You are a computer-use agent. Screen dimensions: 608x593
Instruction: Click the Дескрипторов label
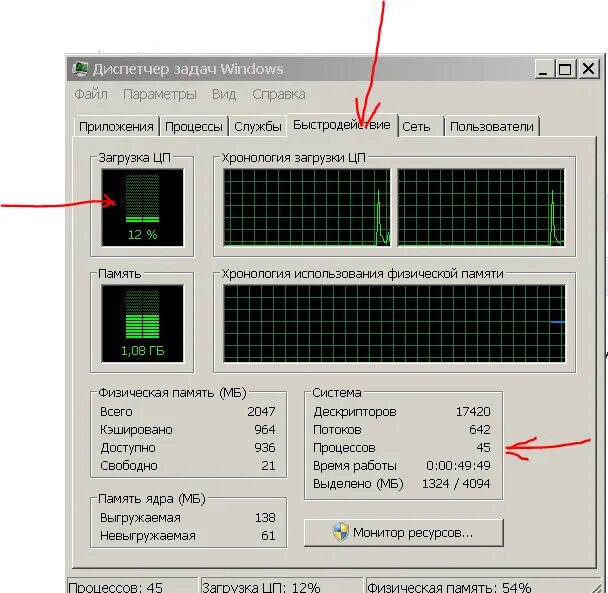point(355,412)
